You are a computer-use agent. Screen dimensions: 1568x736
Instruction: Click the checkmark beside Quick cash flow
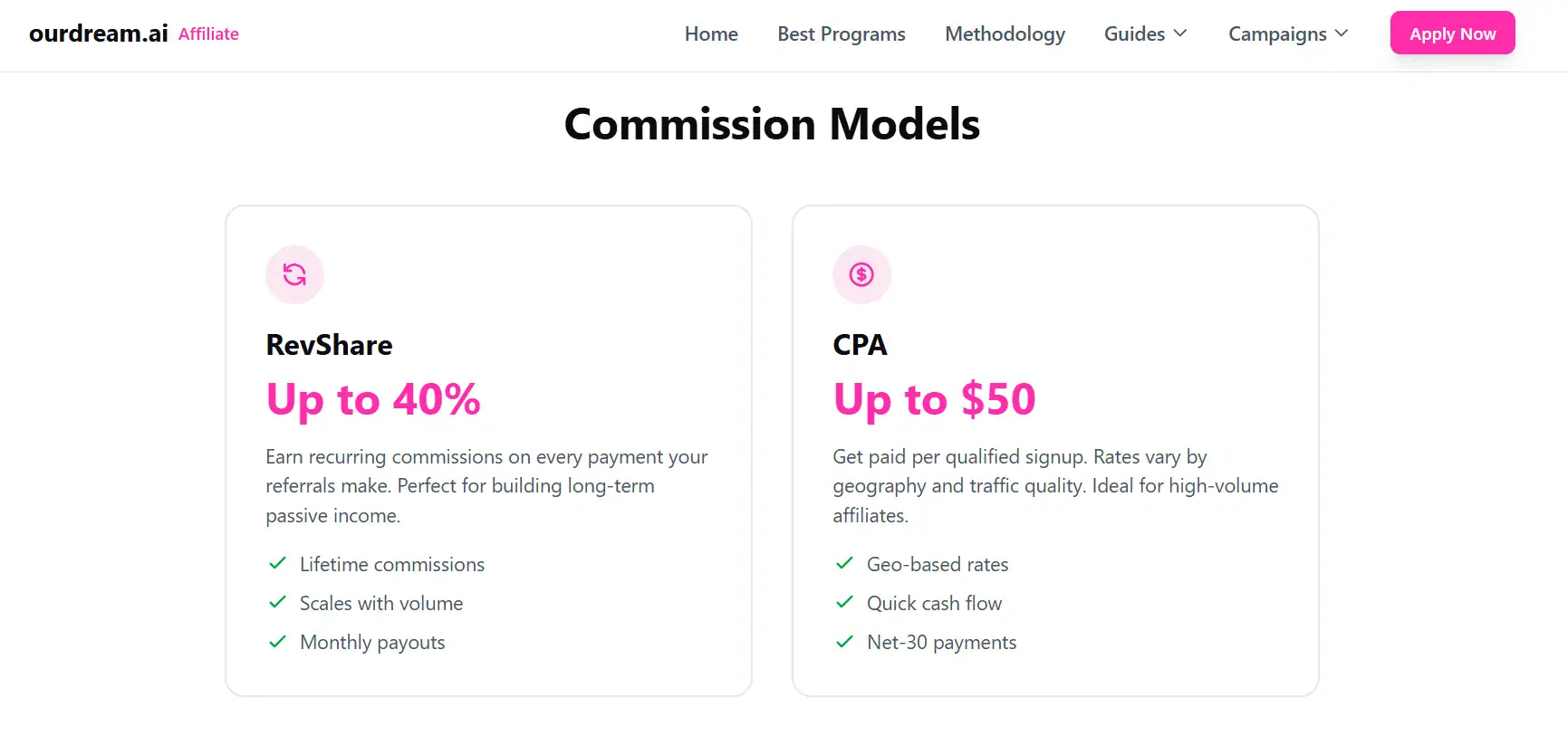coord(844,602)
